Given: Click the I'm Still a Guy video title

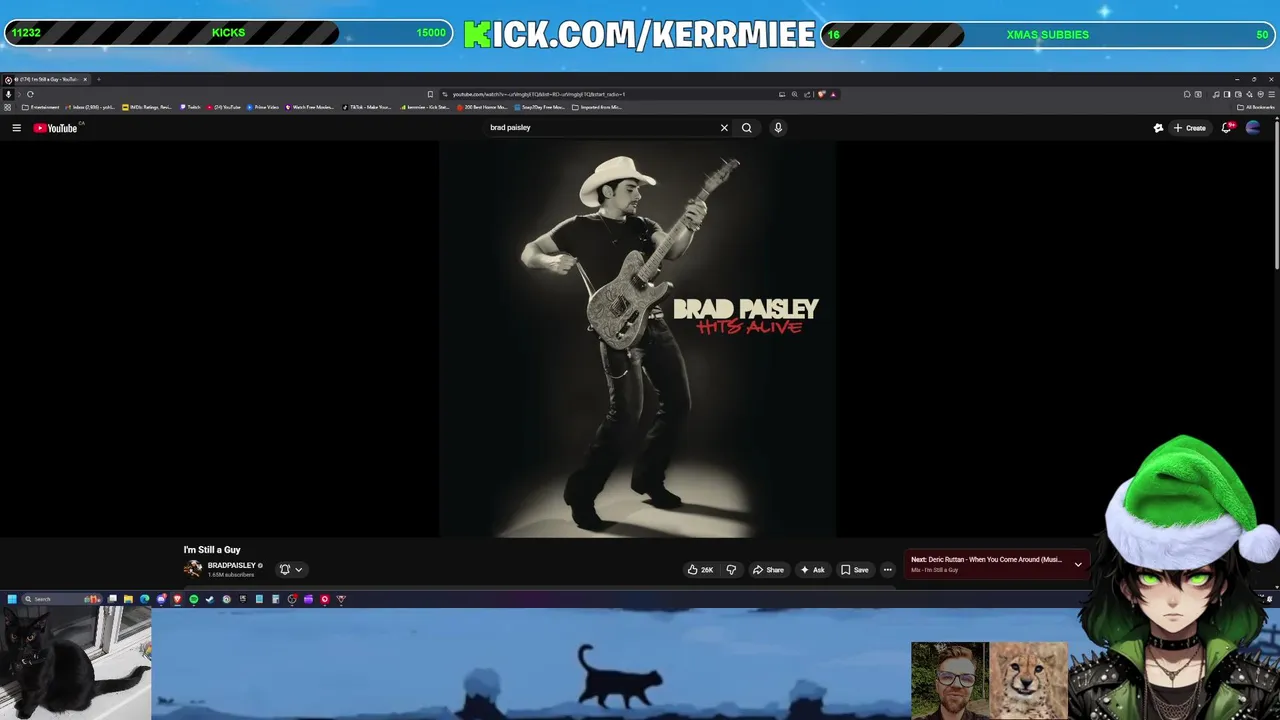Looking at the screenshot, I should coord(212,550).
